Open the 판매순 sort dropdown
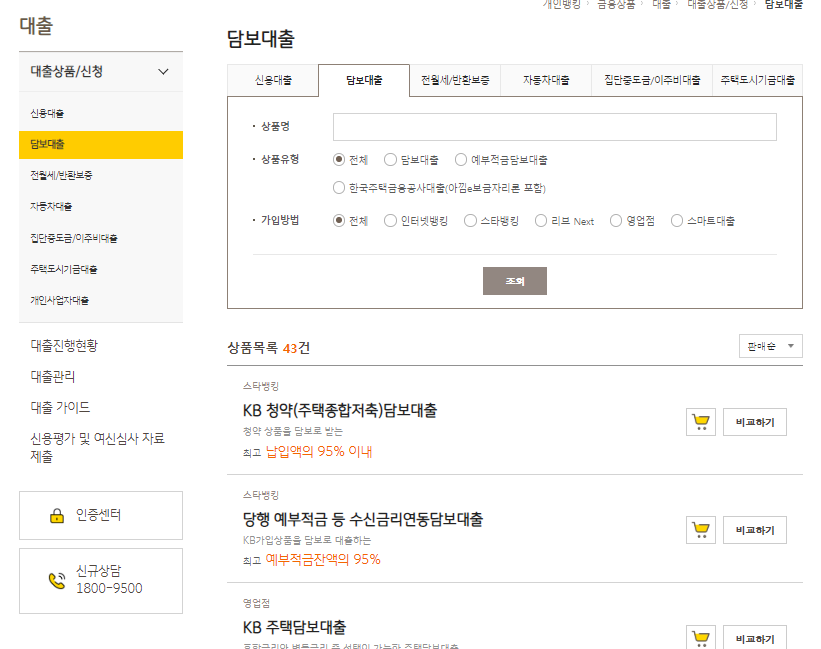This screenshot has width=821, height=649. 769,344
